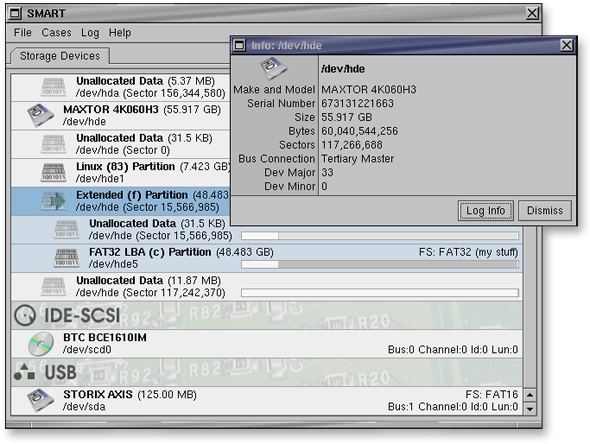Open the File menu
The height and width of the screenshot is (444, 590).
coord(23,33)
